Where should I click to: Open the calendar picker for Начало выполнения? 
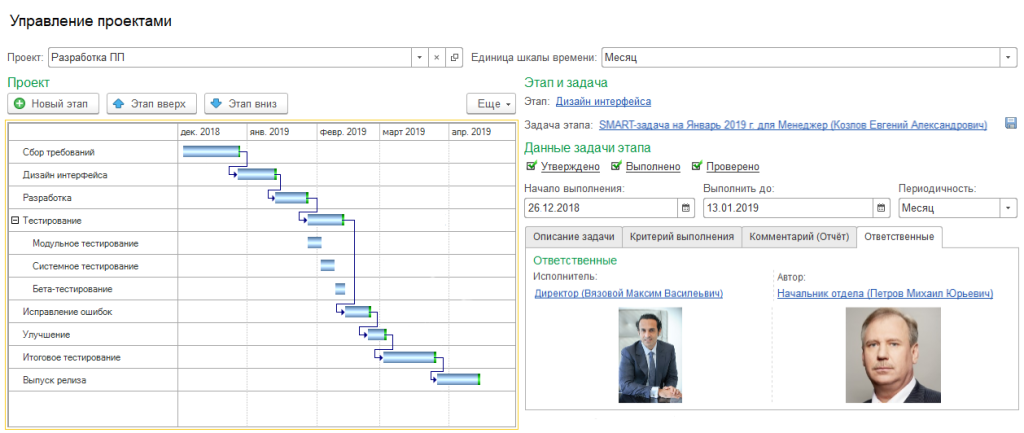[686, 208]
